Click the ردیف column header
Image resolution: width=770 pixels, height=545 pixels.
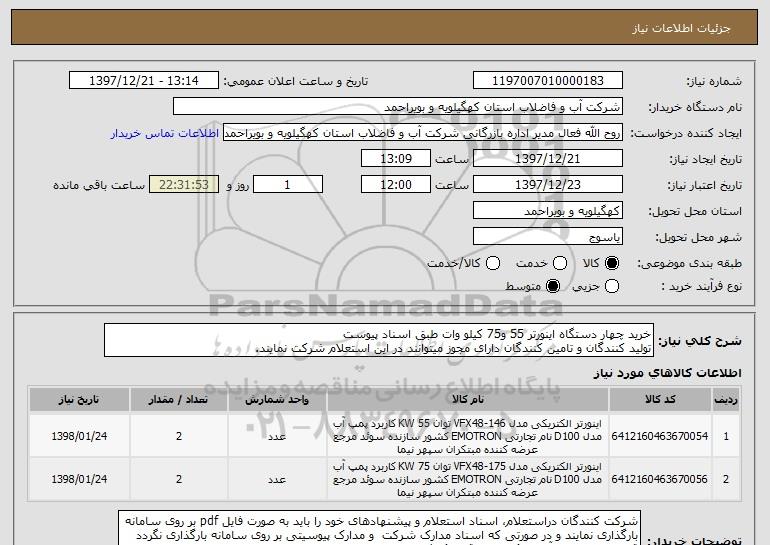[x=726, y=399]
